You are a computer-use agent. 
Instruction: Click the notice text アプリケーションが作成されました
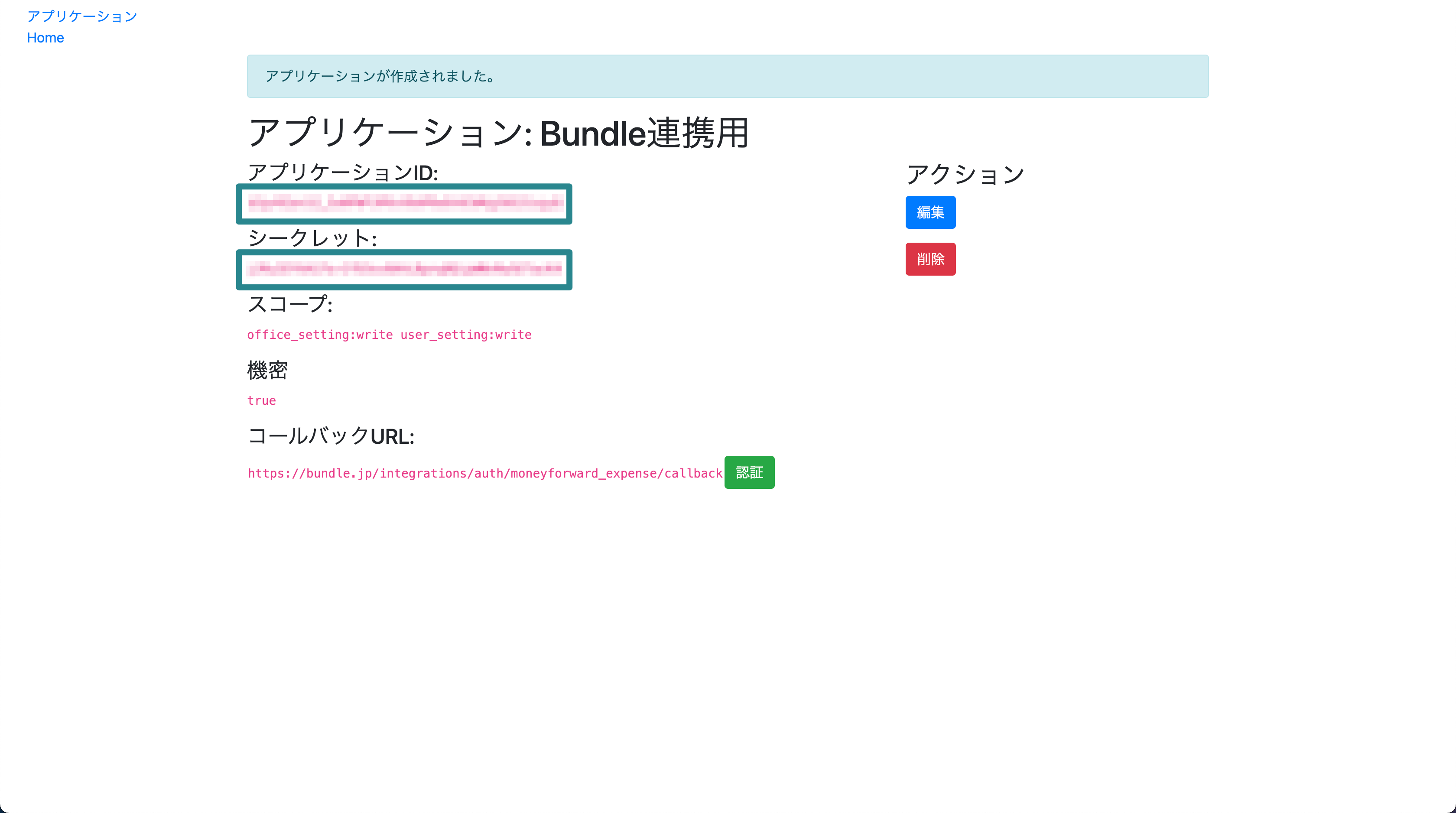[x=380, y=76]
